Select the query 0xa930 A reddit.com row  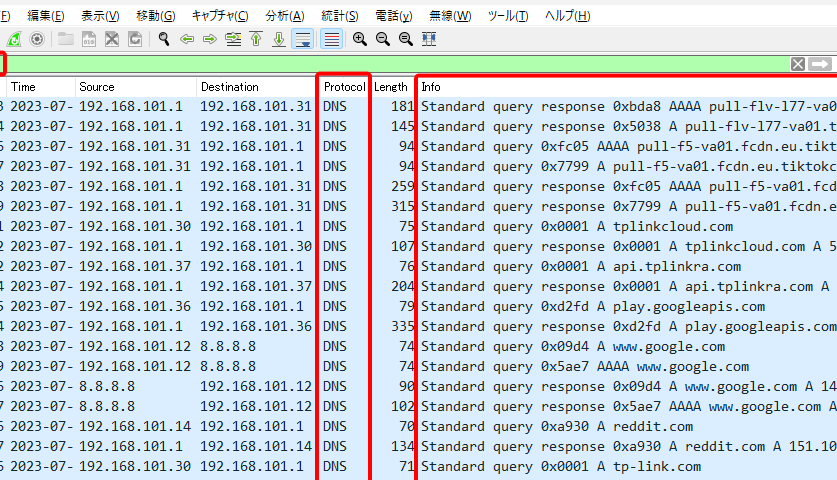(x=418, y=427)
